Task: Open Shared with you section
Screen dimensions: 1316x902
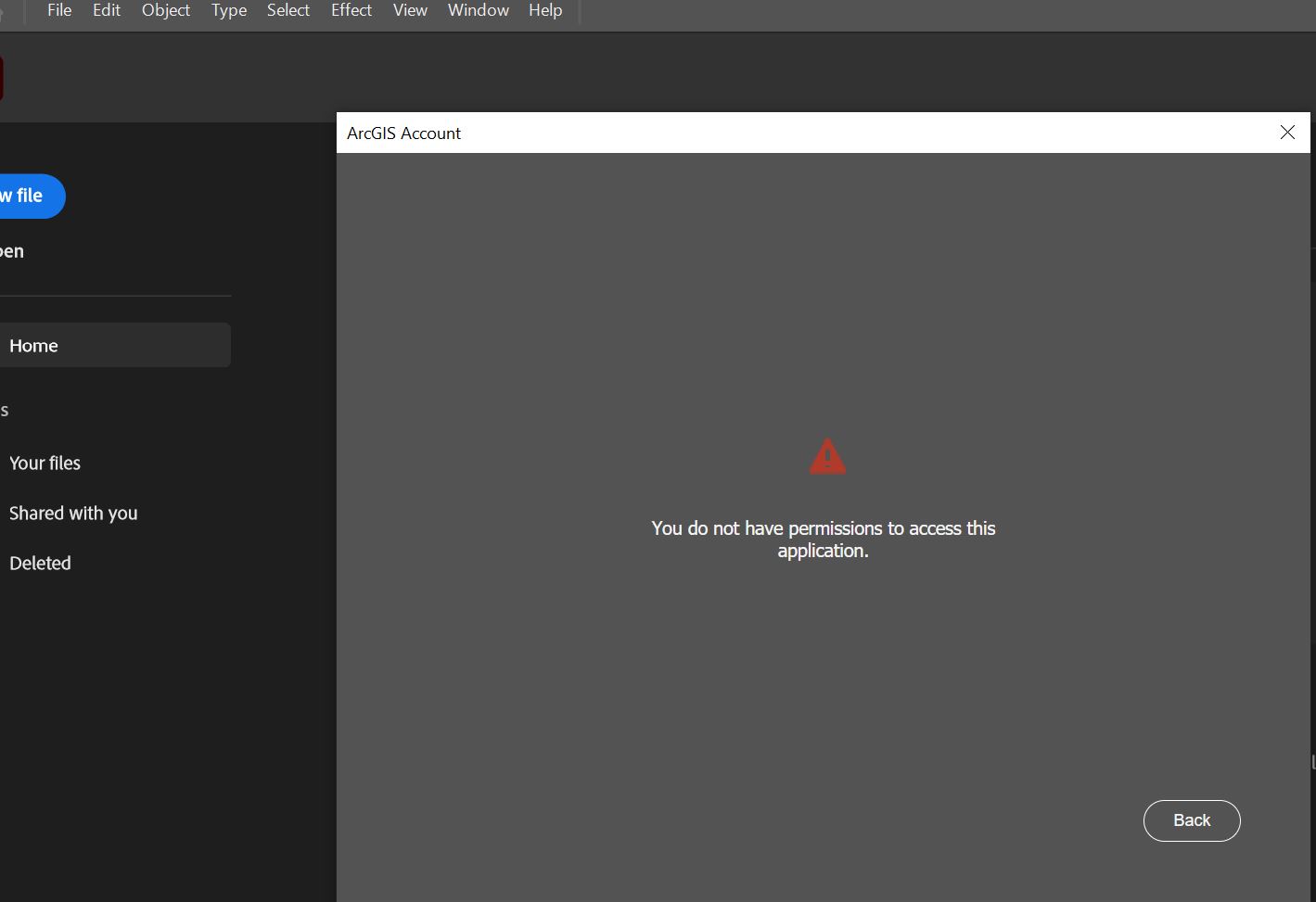Action: 73,513
